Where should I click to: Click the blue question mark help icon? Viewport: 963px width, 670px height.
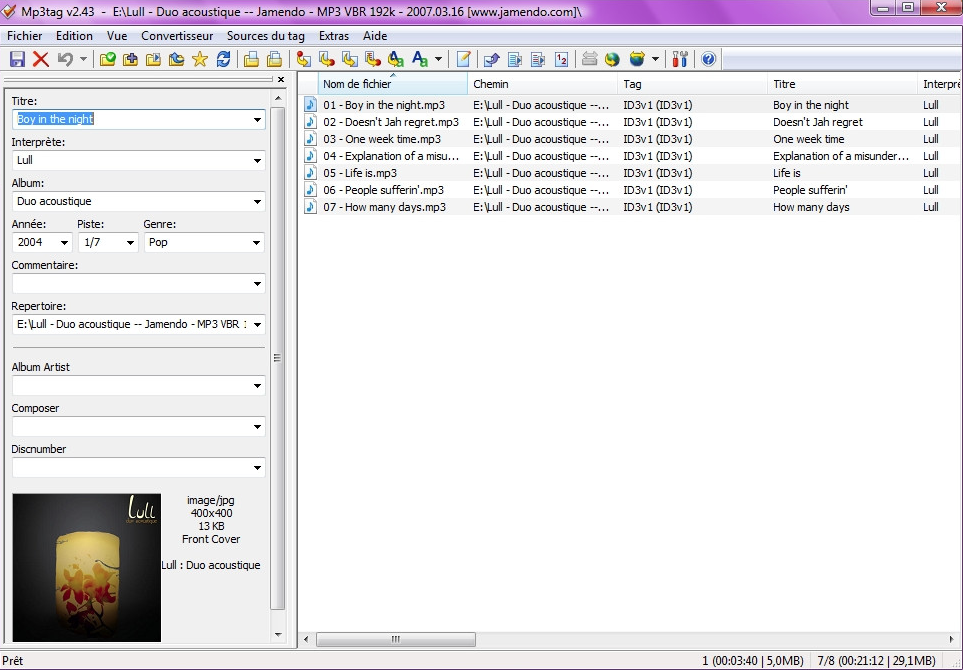click(x=709, y=60)
